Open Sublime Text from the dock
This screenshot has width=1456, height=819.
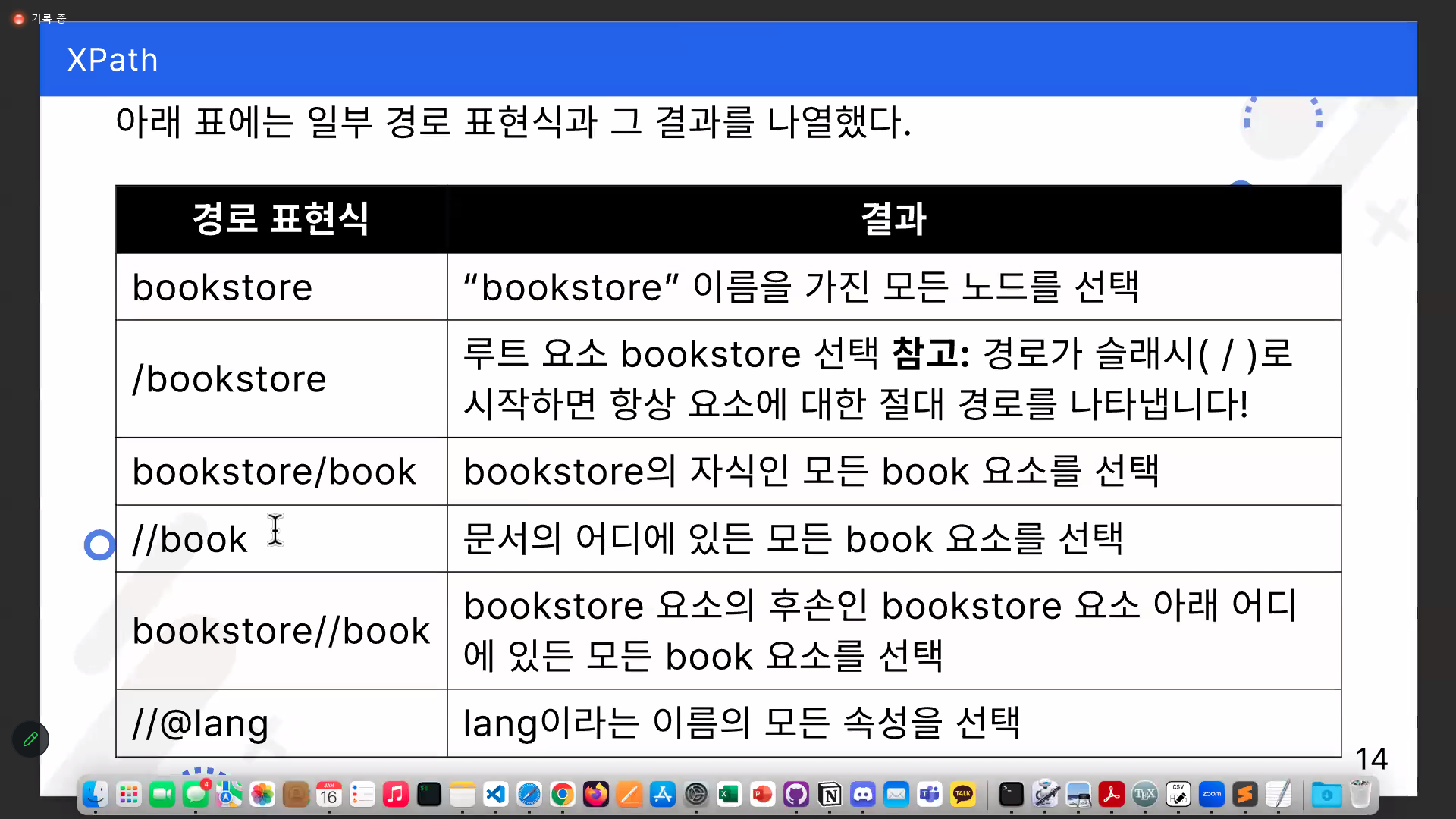(x=1244, y=795)
